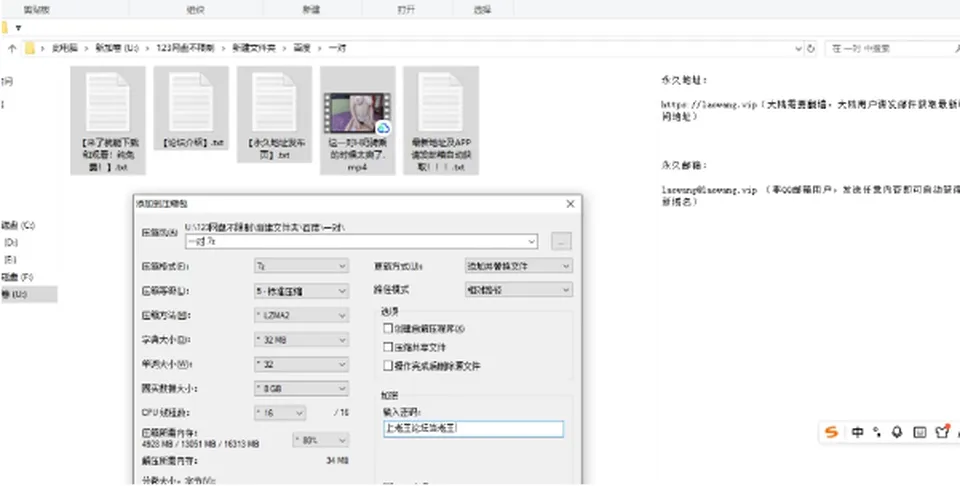Open the update mode dropdown

click(x=519, y=266)
